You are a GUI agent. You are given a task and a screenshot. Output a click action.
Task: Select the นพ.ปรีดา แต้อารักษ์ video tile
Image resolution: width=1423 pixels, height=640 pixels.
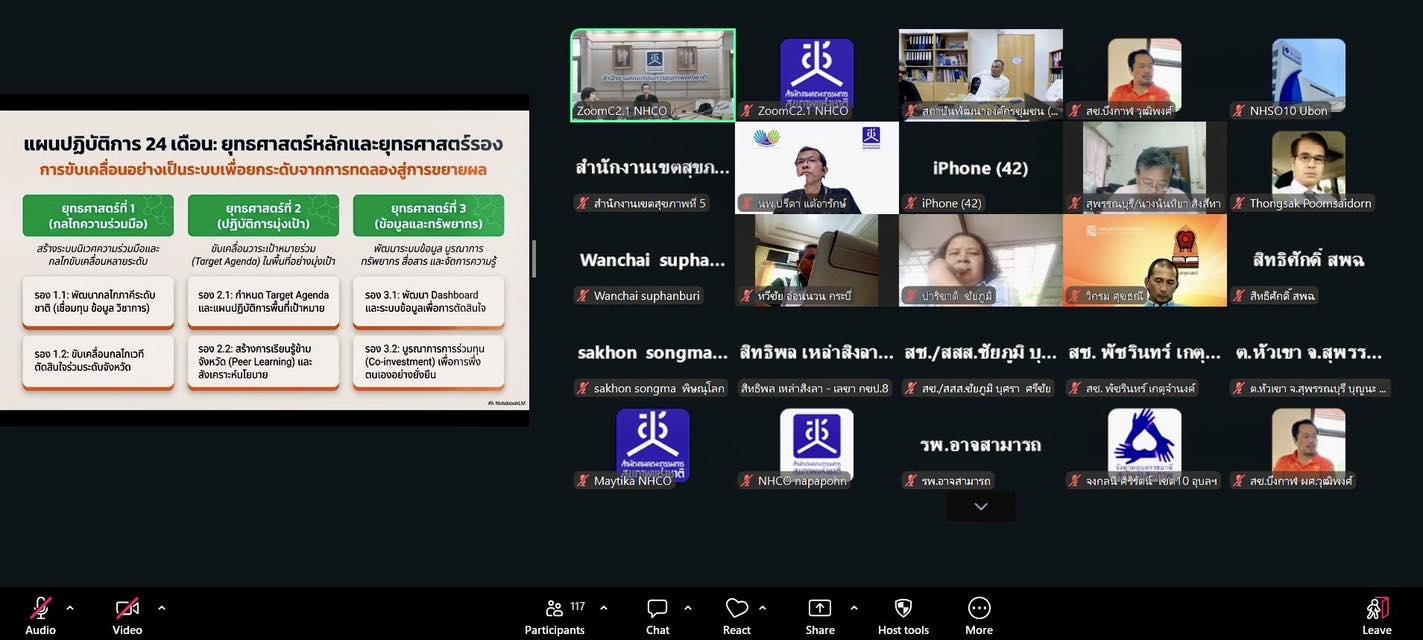pyautogui.click(x=817, y=168)
